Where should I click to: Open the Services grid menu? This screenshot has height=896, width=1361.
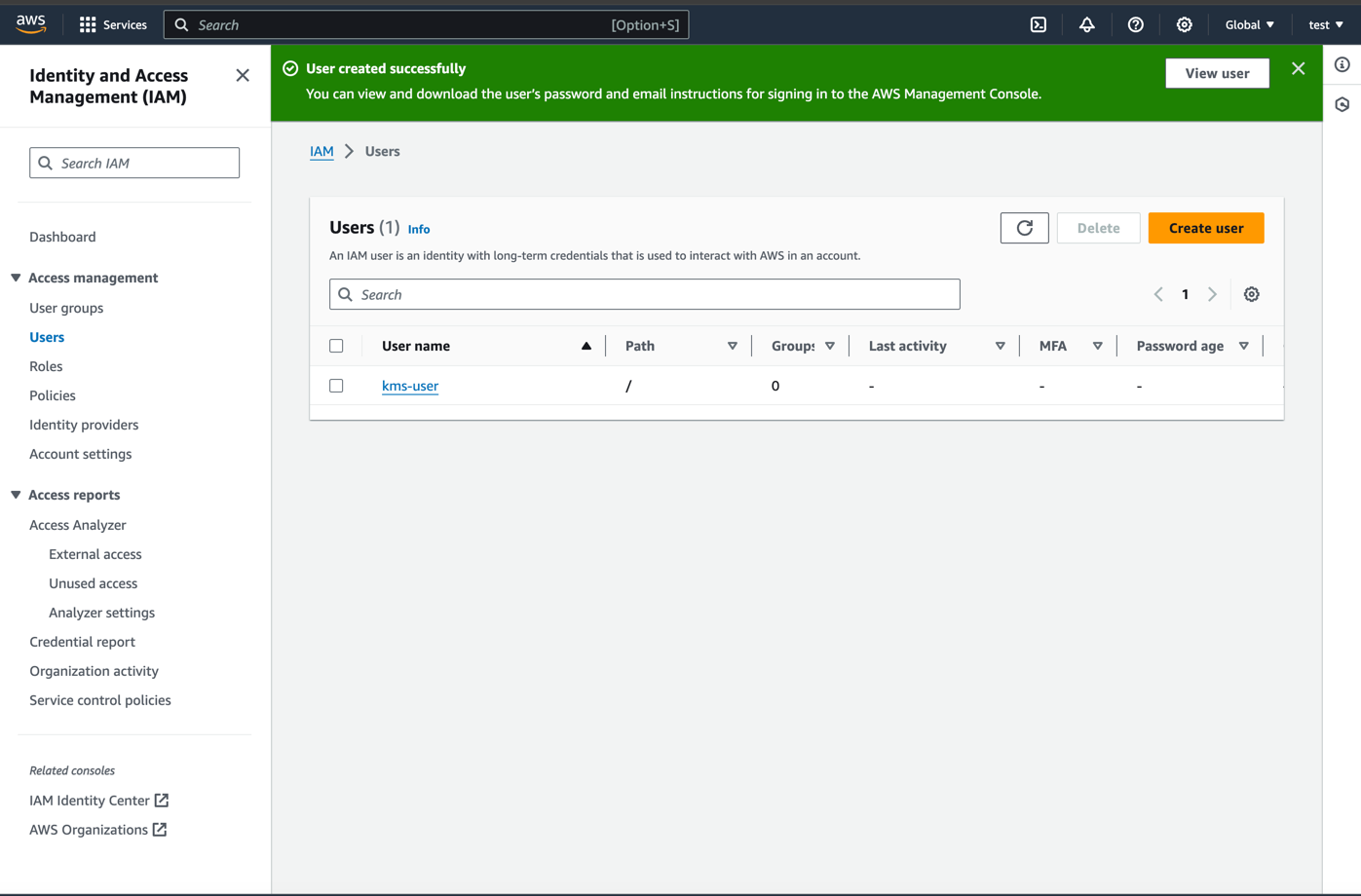(113, 24)
